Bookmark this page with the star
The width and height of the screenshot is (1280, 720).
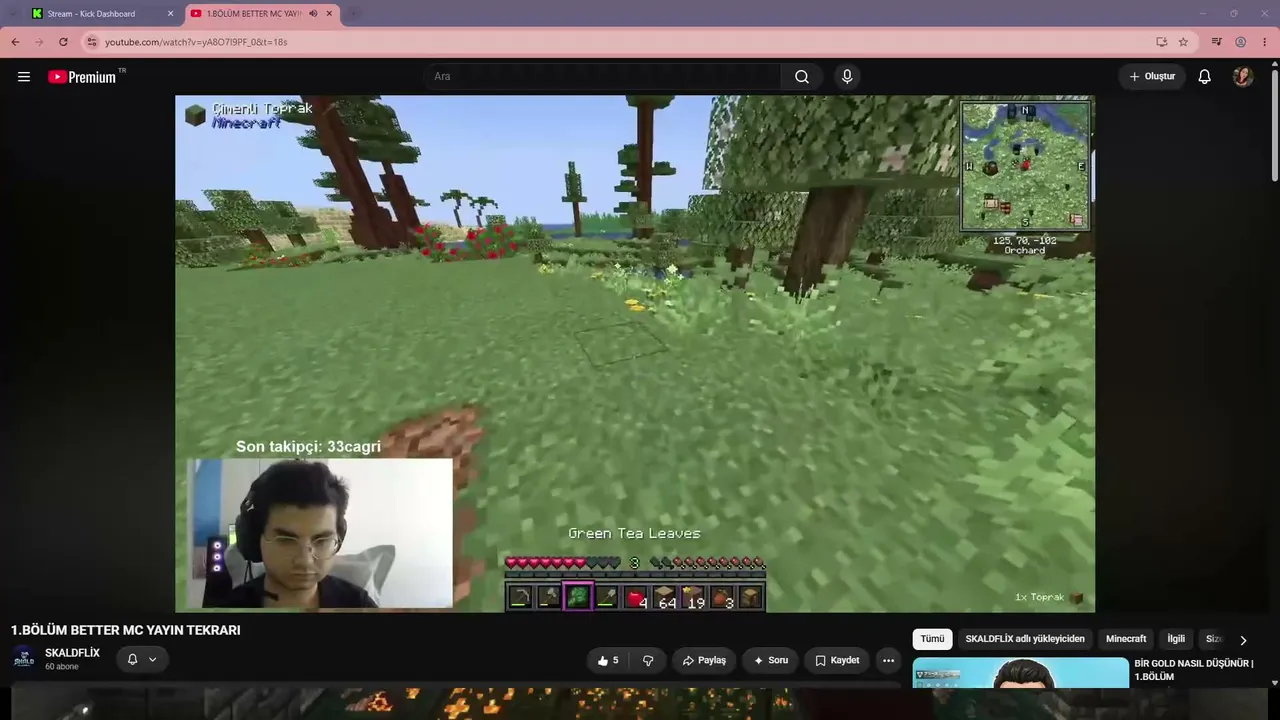(x=1183, y=42)
